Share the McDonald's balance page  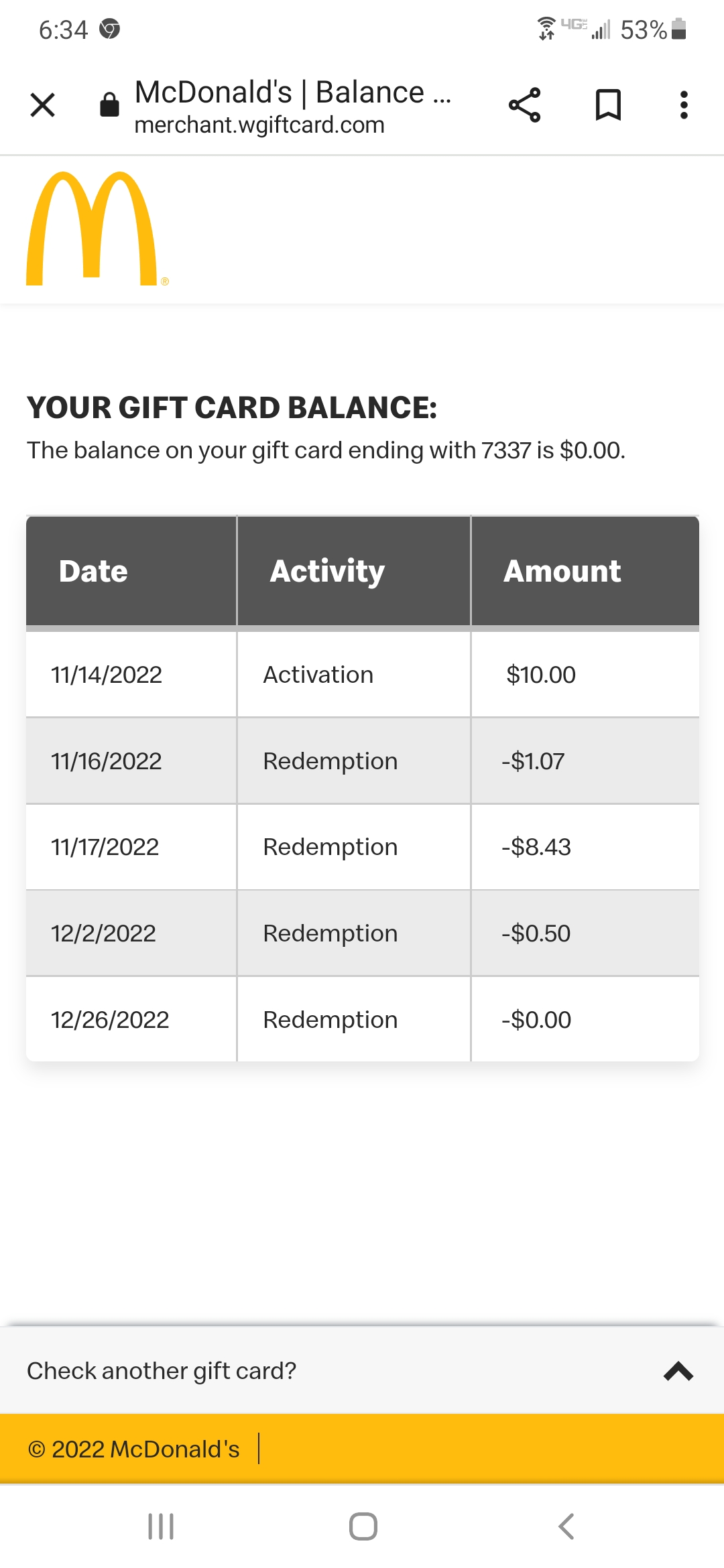(x=524, y=105)
